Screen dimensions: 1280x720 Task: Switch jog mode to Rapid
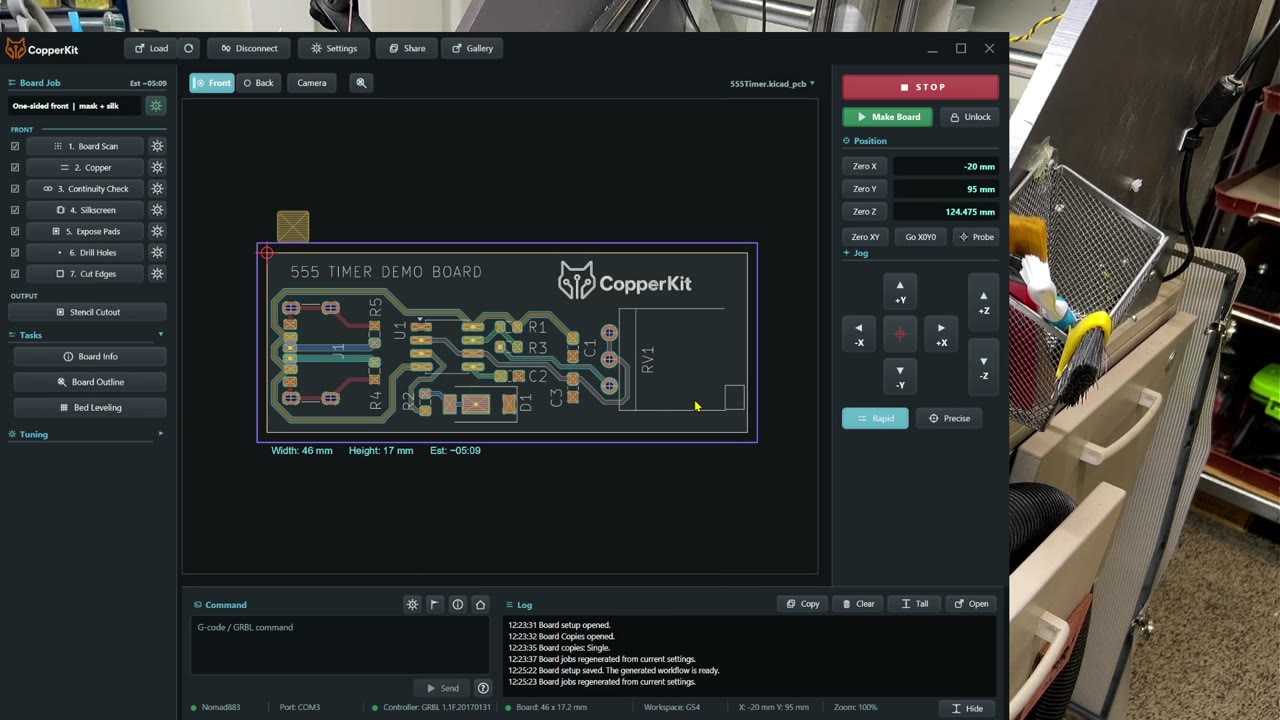click(x=875, y=418)
